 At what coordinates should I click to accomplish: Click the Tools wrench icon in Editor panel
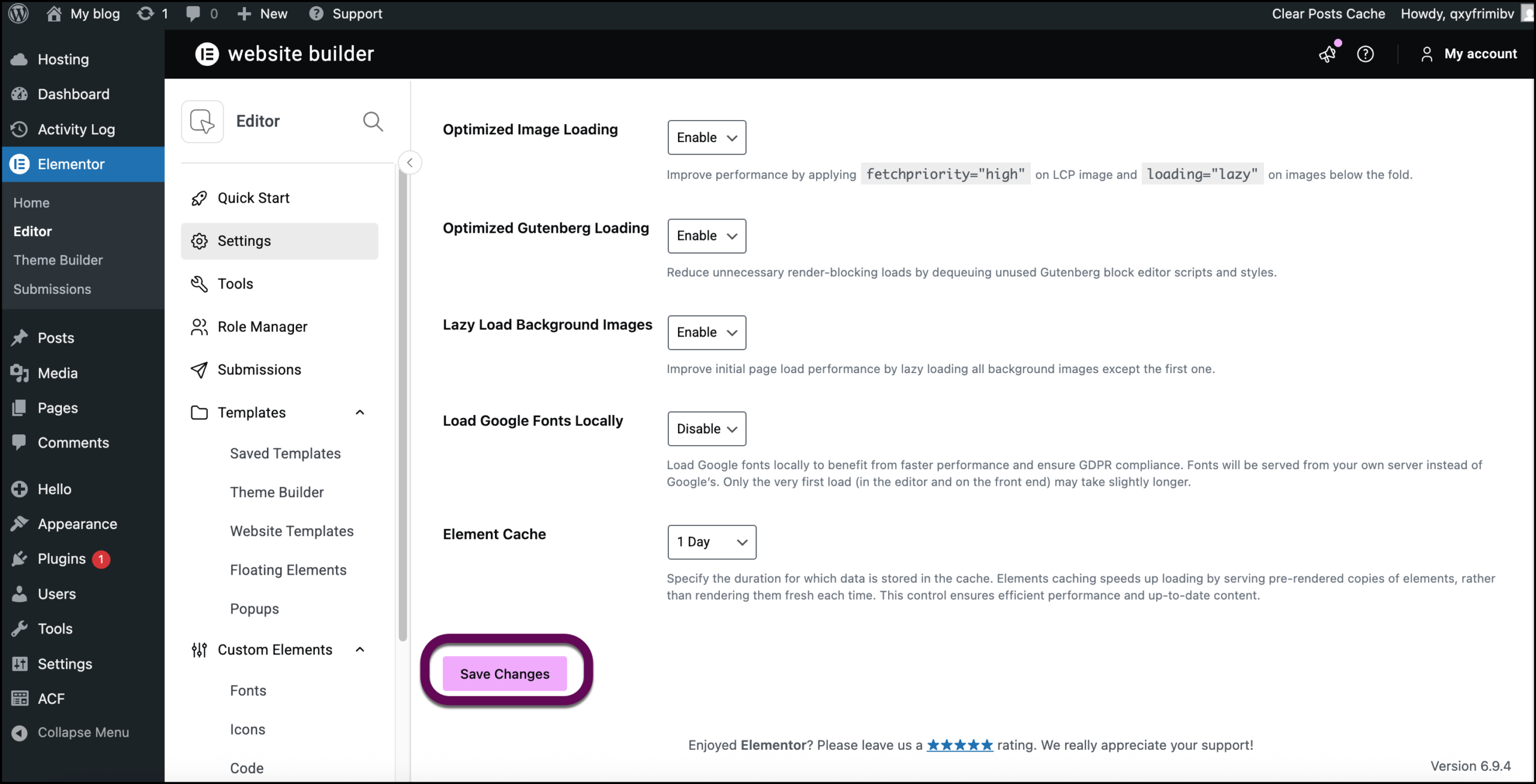pos(199,283)
